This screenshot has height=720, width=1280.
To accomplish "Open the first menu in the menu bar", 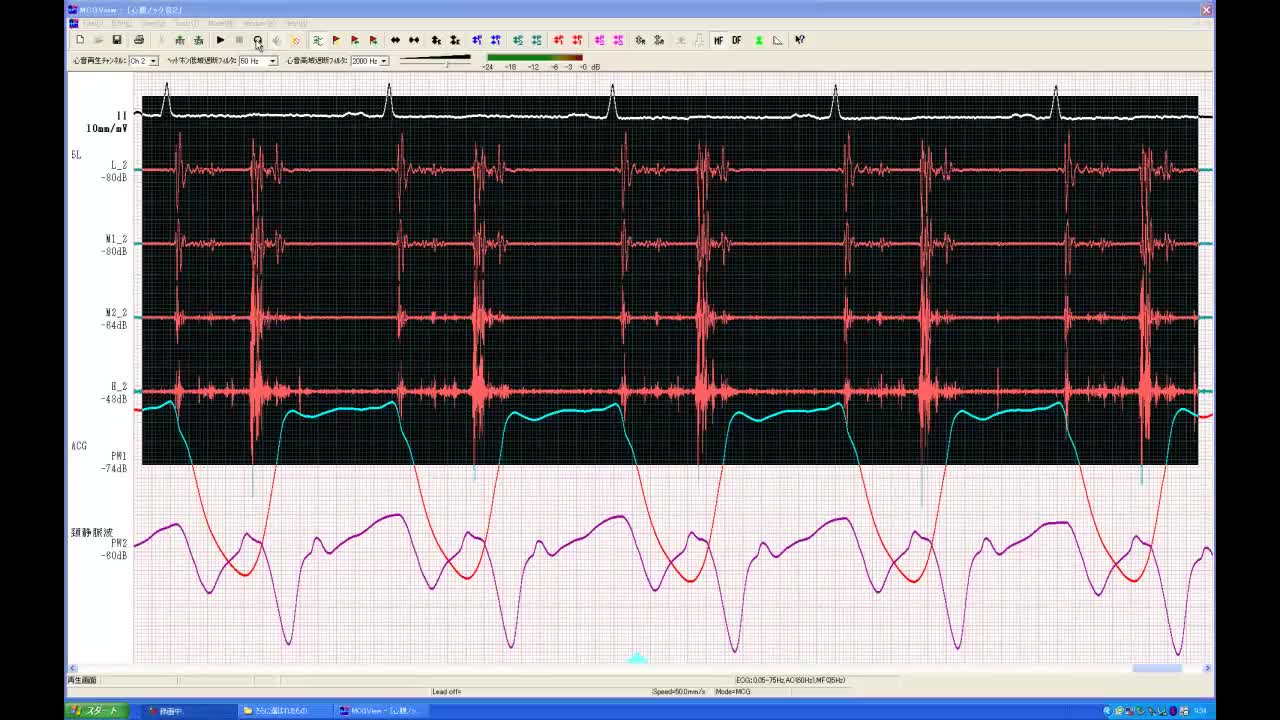I will coord(93,23).
